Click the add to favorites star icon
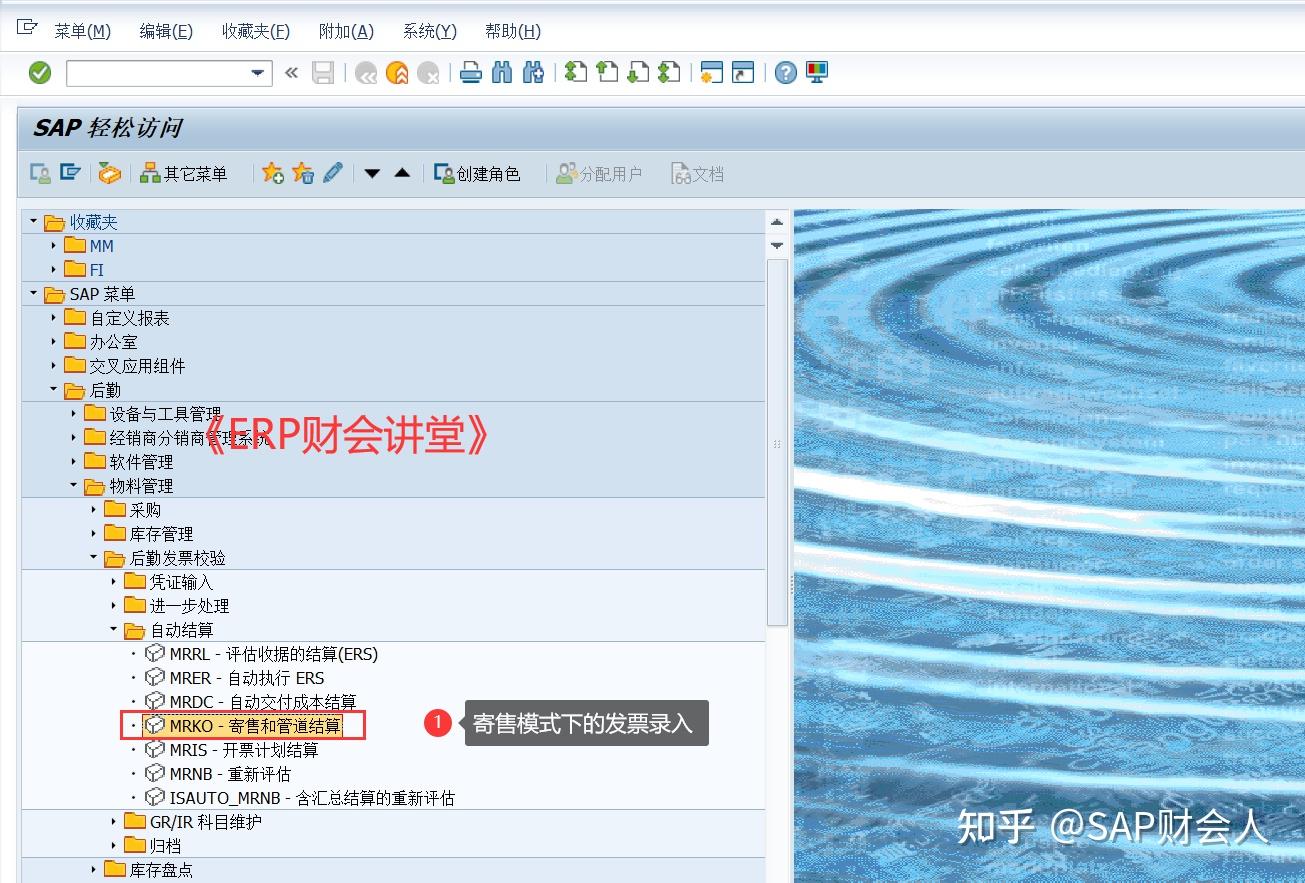Image resolution: width=1305 pixels, height=883 pixels. coord(272,172)
